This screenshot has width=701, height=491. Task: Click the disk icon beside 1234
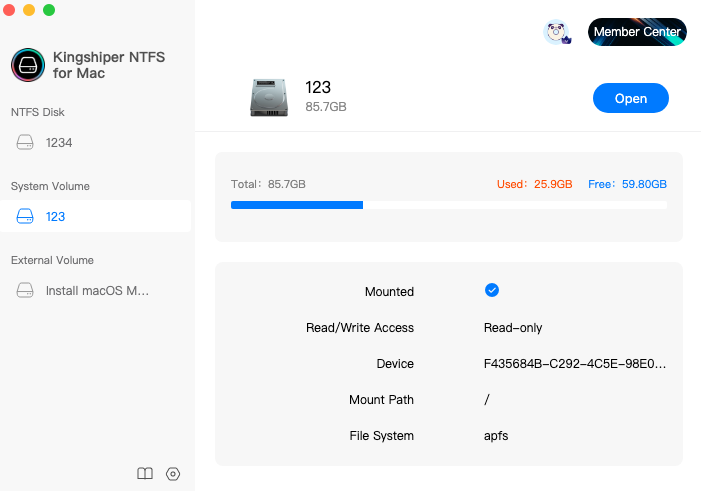tap(25, 143)
